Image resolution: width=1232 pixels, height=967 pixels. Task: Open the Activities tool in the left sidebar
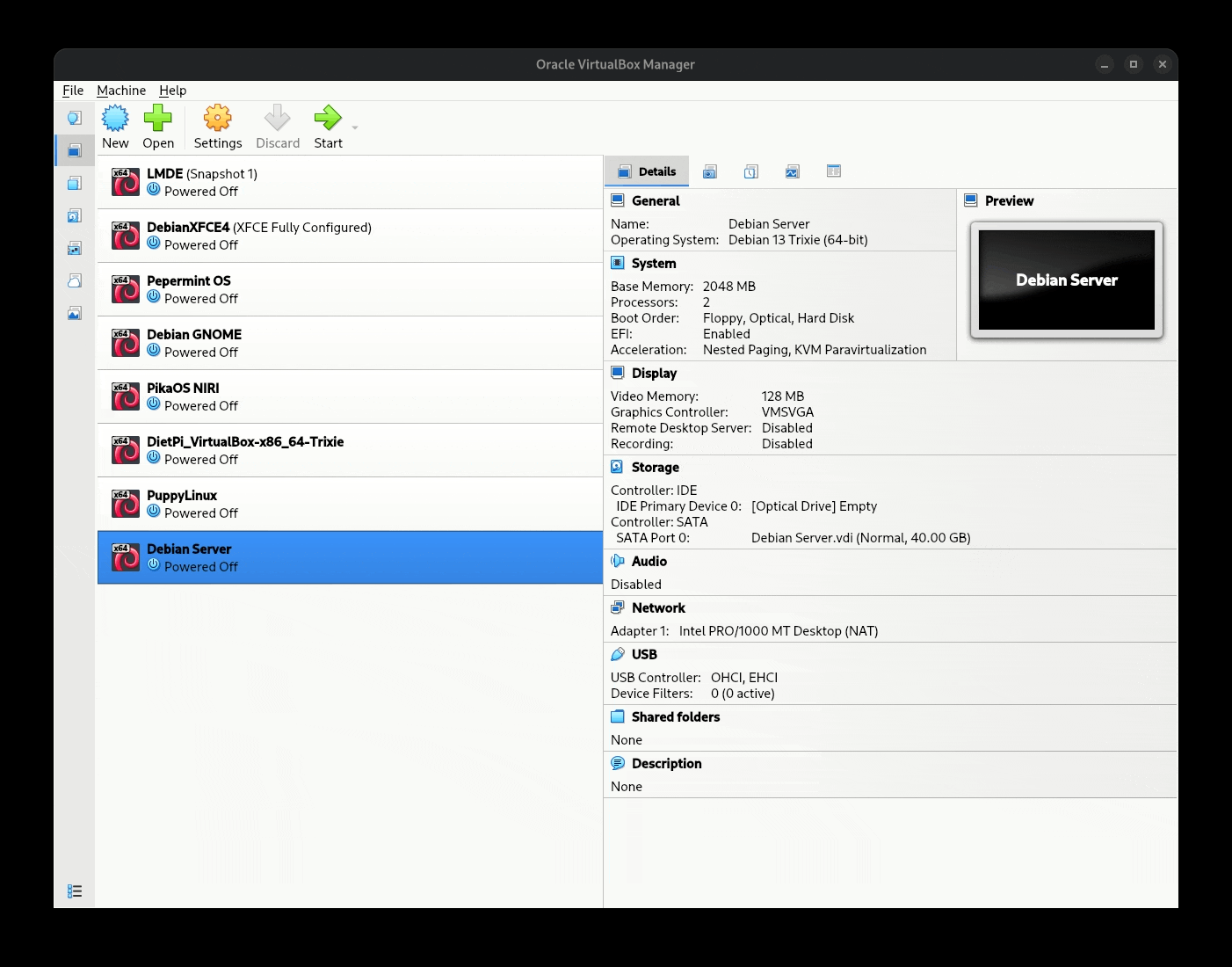pos(75,313)
